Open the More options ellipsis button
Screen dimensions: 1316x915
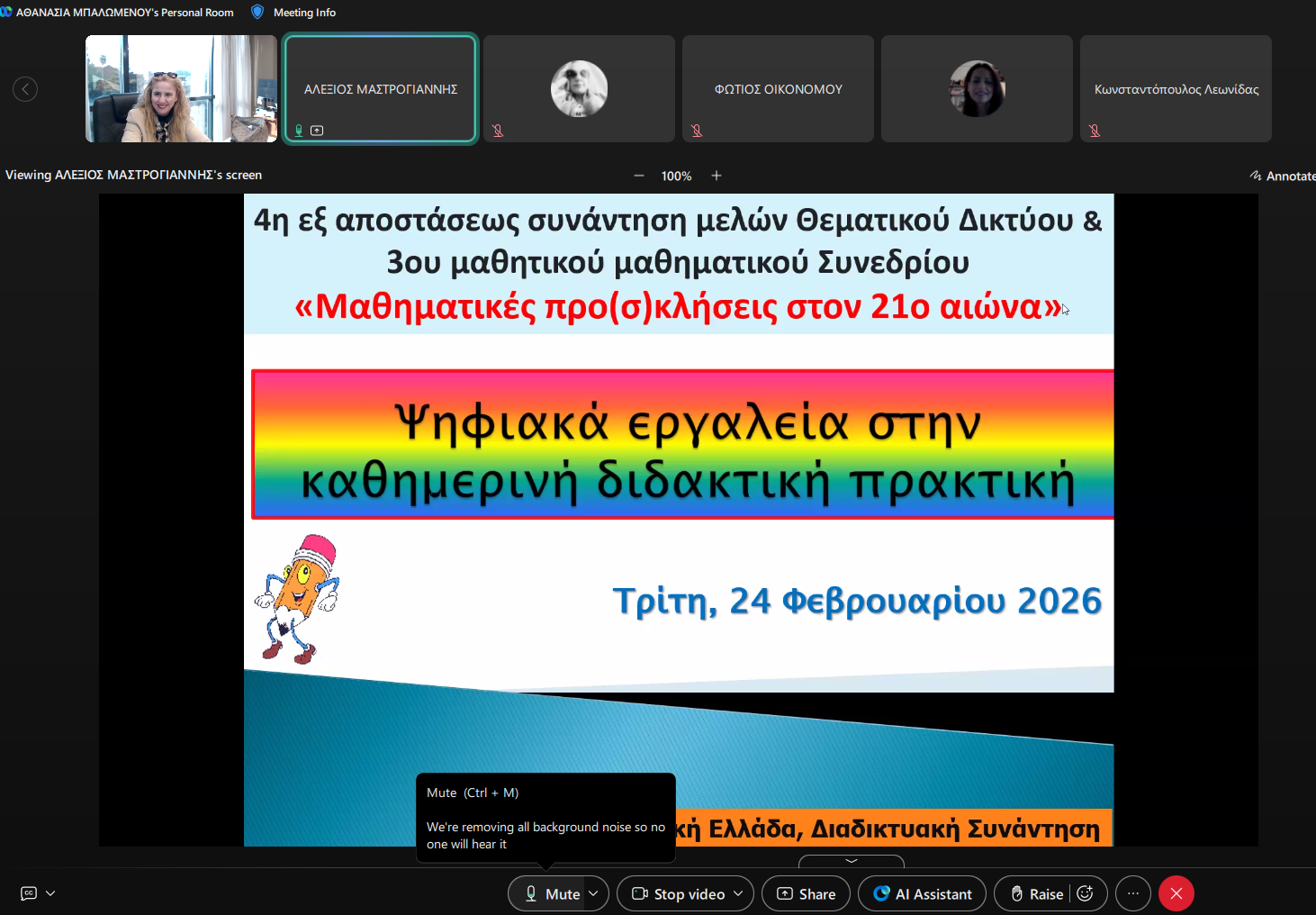(x=1132, y=893)
